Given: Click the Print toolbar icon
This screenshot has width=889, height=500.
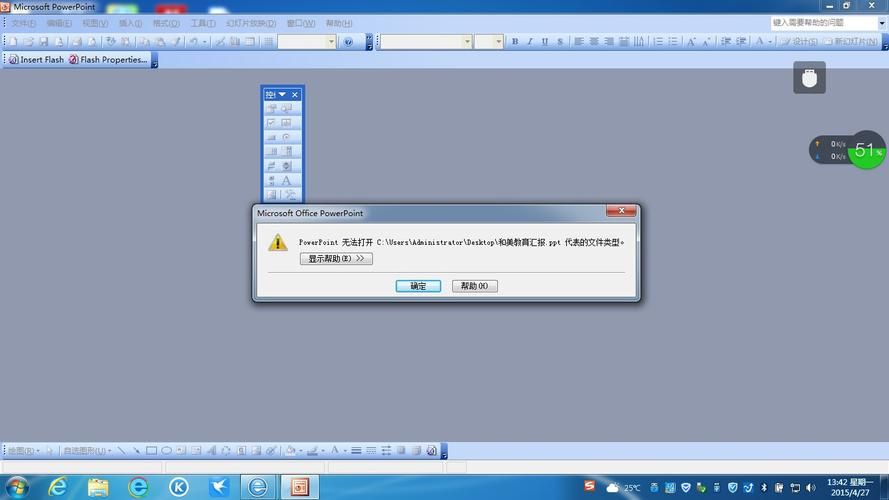Looking at the screenshot, I should (77, 41).
